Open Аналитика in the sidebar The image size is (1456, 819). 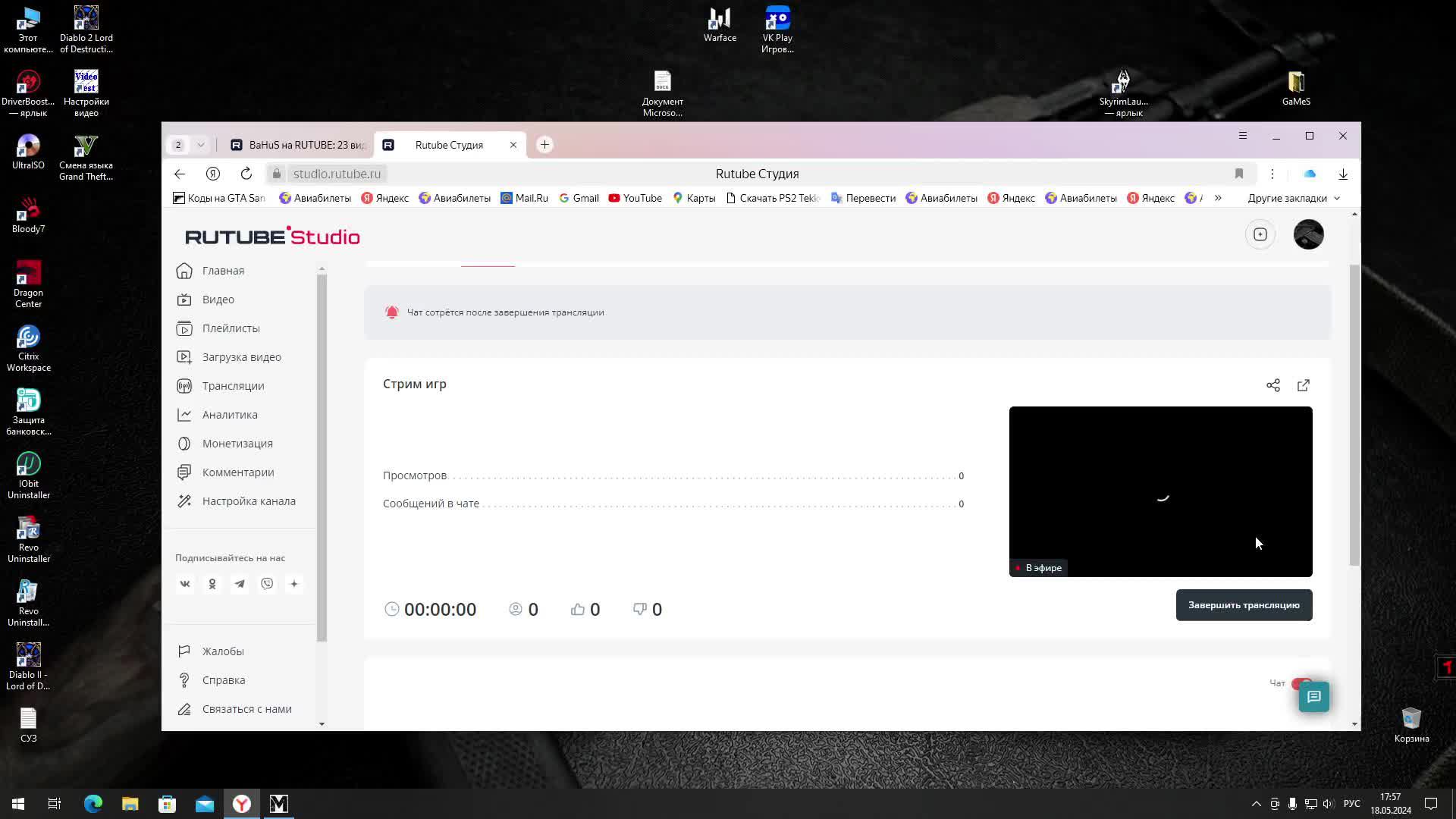pos(230,415)
